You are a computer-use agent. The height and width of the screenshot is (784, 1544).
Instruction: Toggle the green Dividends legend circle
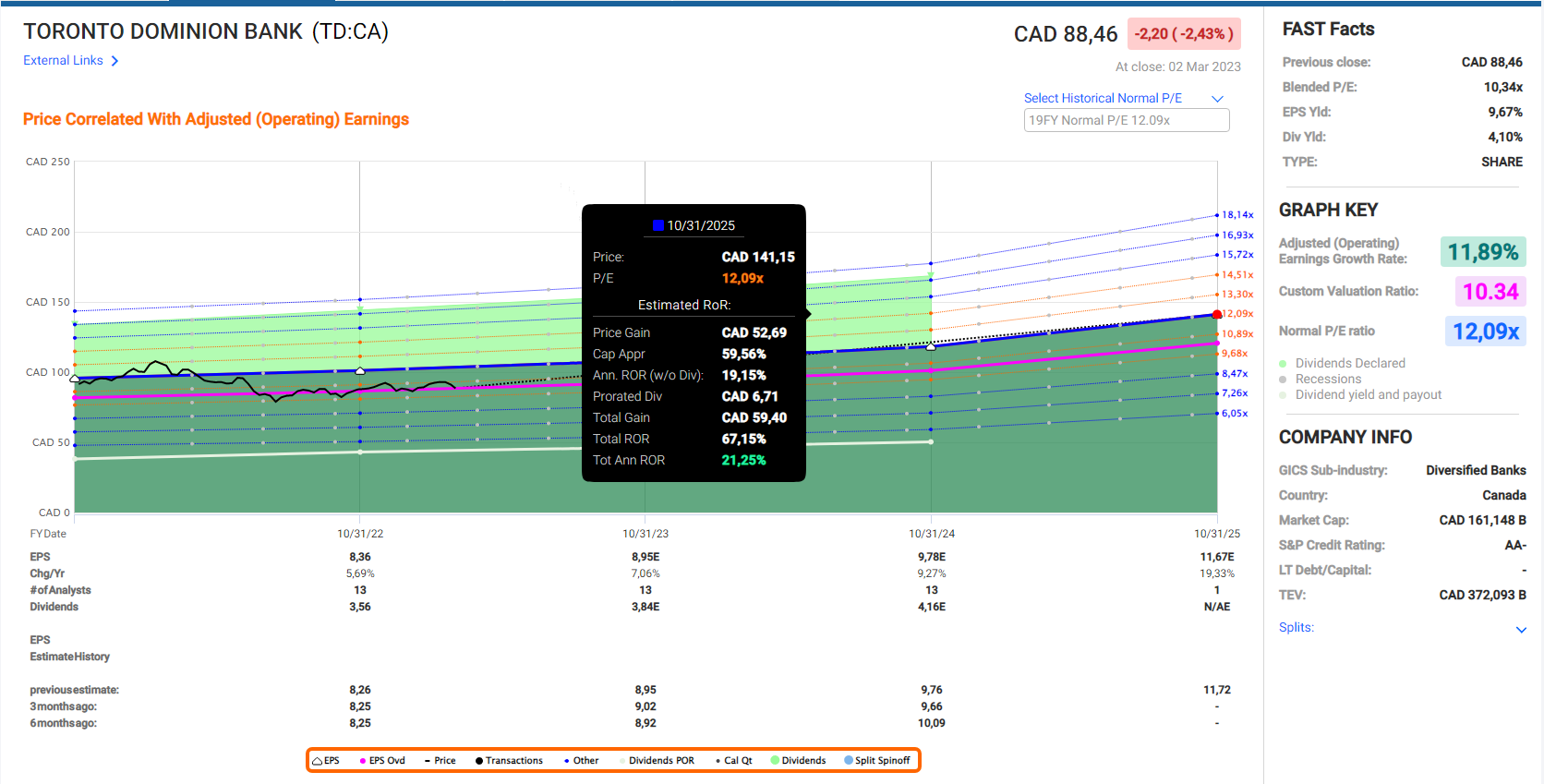click(x=775, y=761)
